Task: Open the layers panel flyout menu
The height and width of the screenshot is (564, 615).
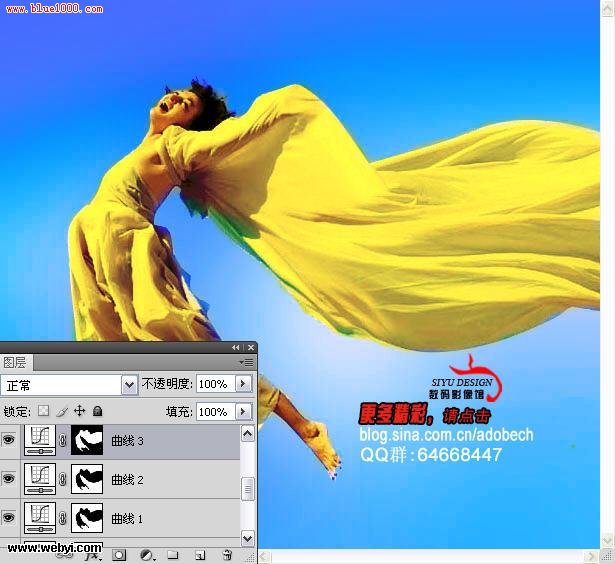Action: click(x=246, y=362)
